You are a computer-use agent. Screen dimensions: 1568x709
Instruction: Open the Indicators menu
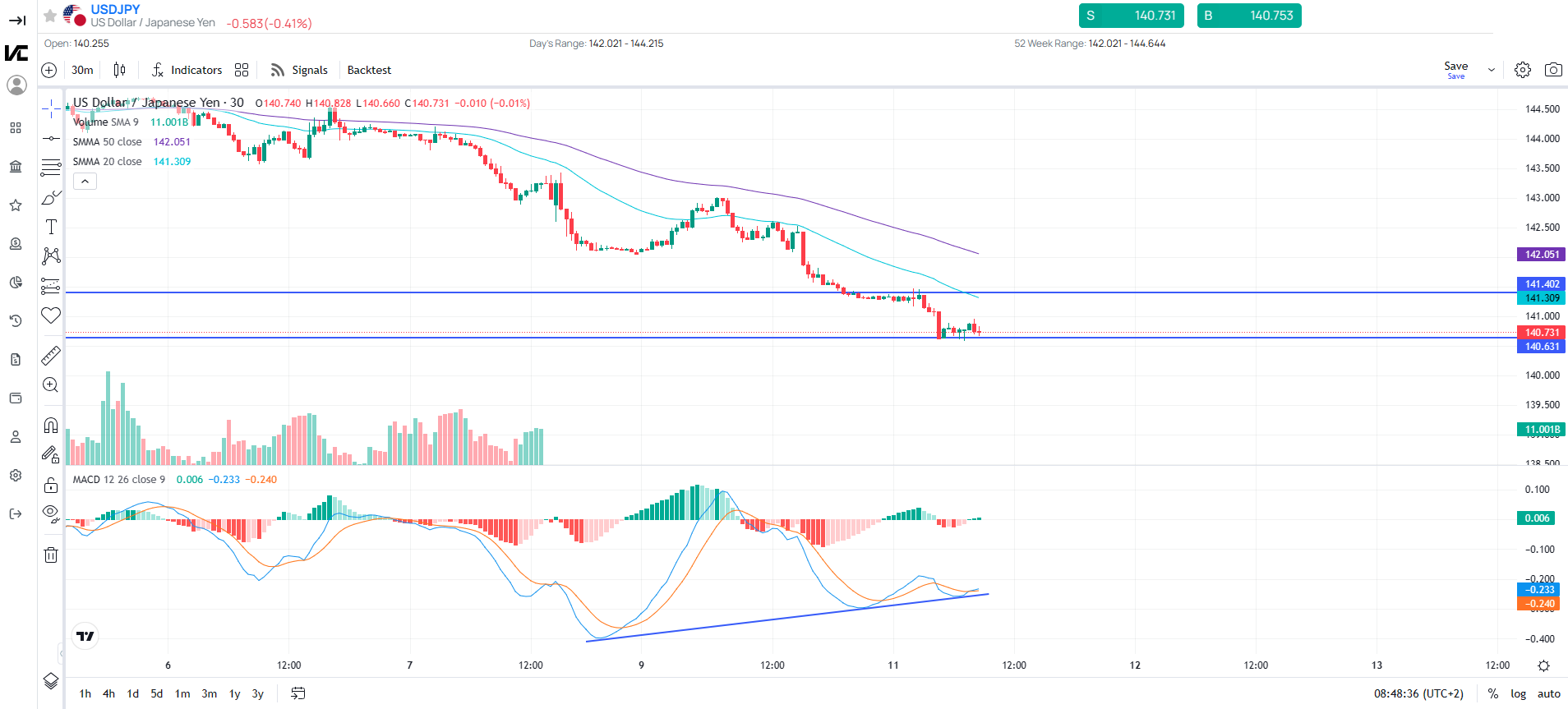tap(187, 70)
